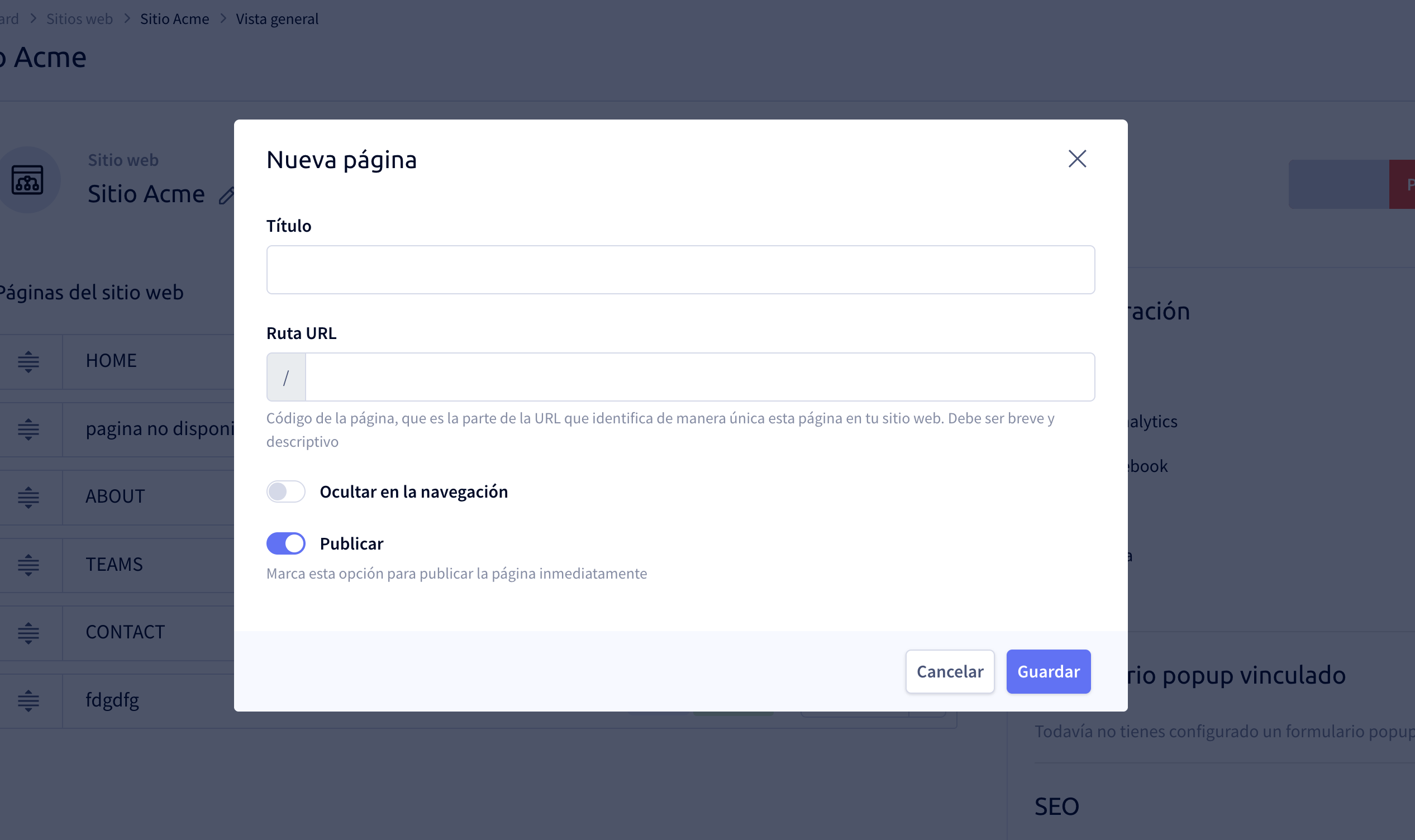This screenshot has width=1415, height=840.
Task: Click the Cancelar button
Action: pyautogui.click(x=950, y=671)
